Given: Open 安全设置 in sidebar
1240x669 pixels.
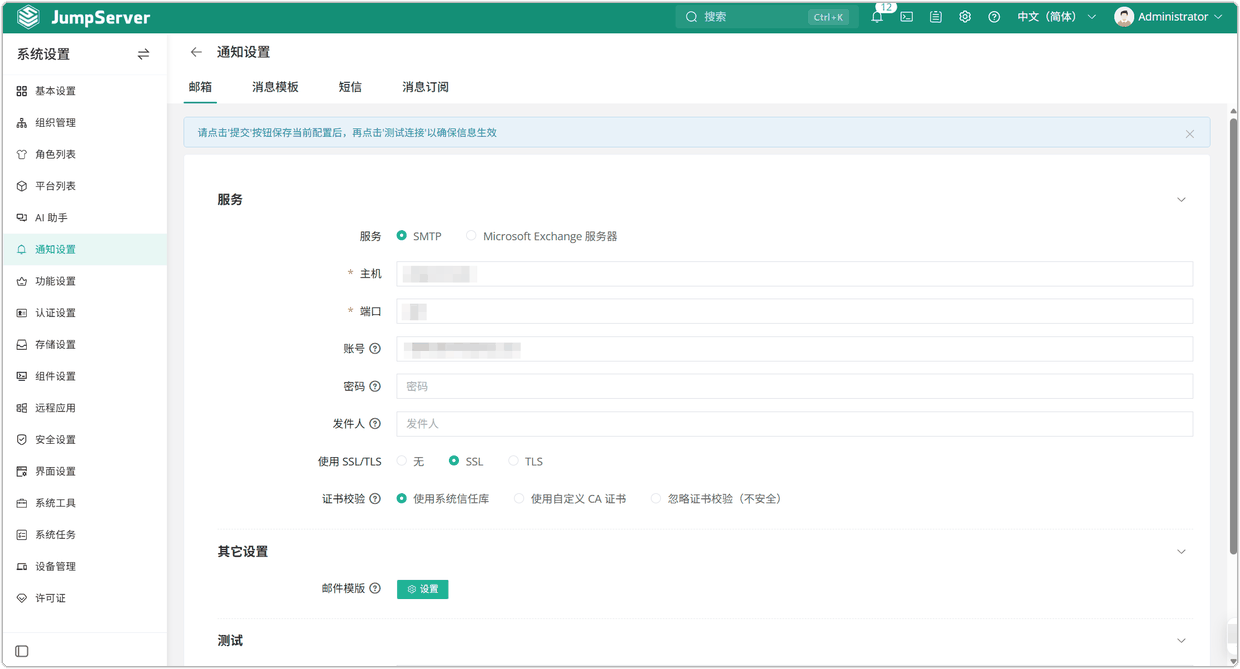Looking at the screenshot, I should 84,440.
